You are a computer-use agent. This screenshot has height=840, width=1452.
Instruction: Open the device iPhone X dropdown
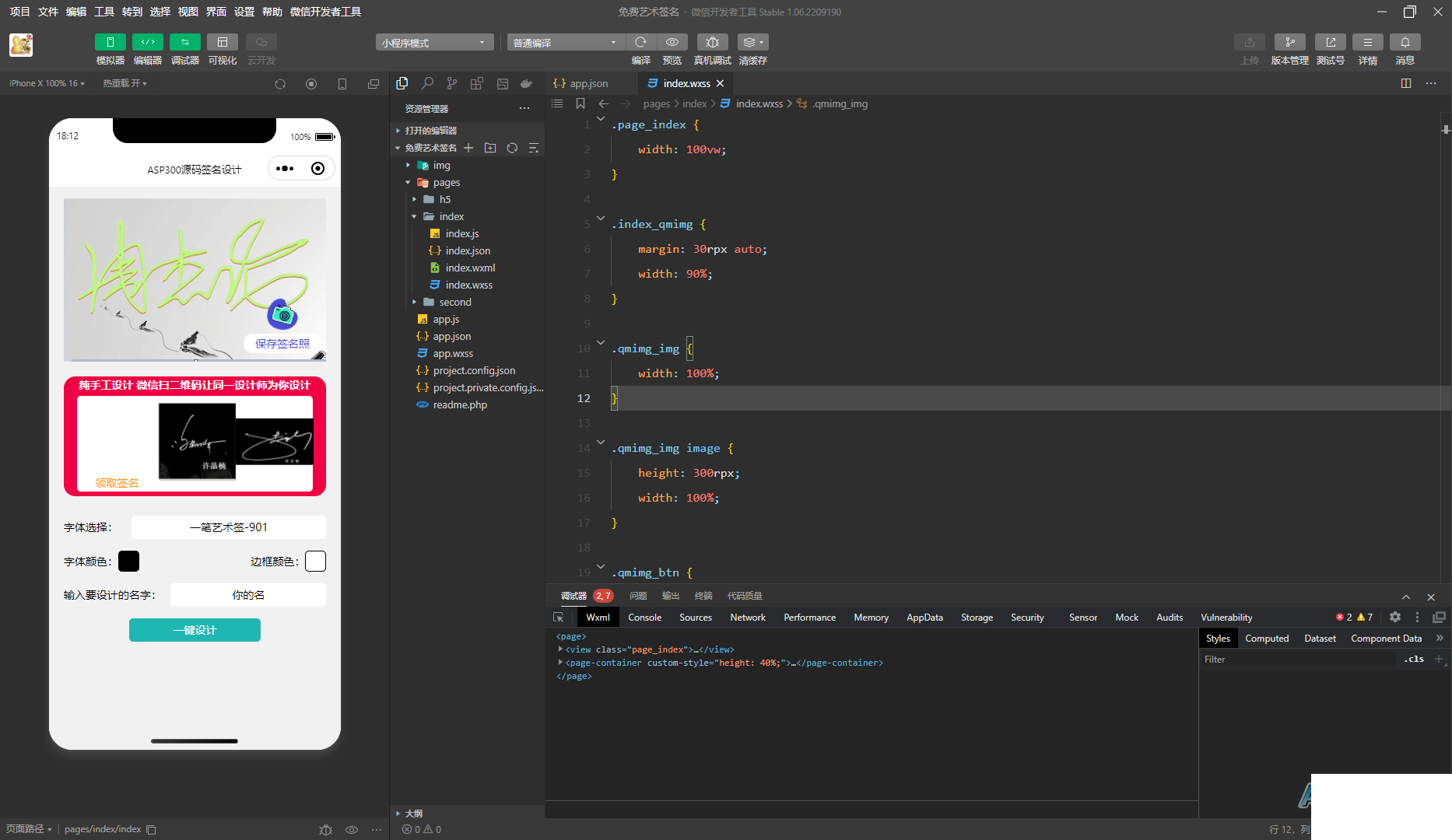[47, 83]
